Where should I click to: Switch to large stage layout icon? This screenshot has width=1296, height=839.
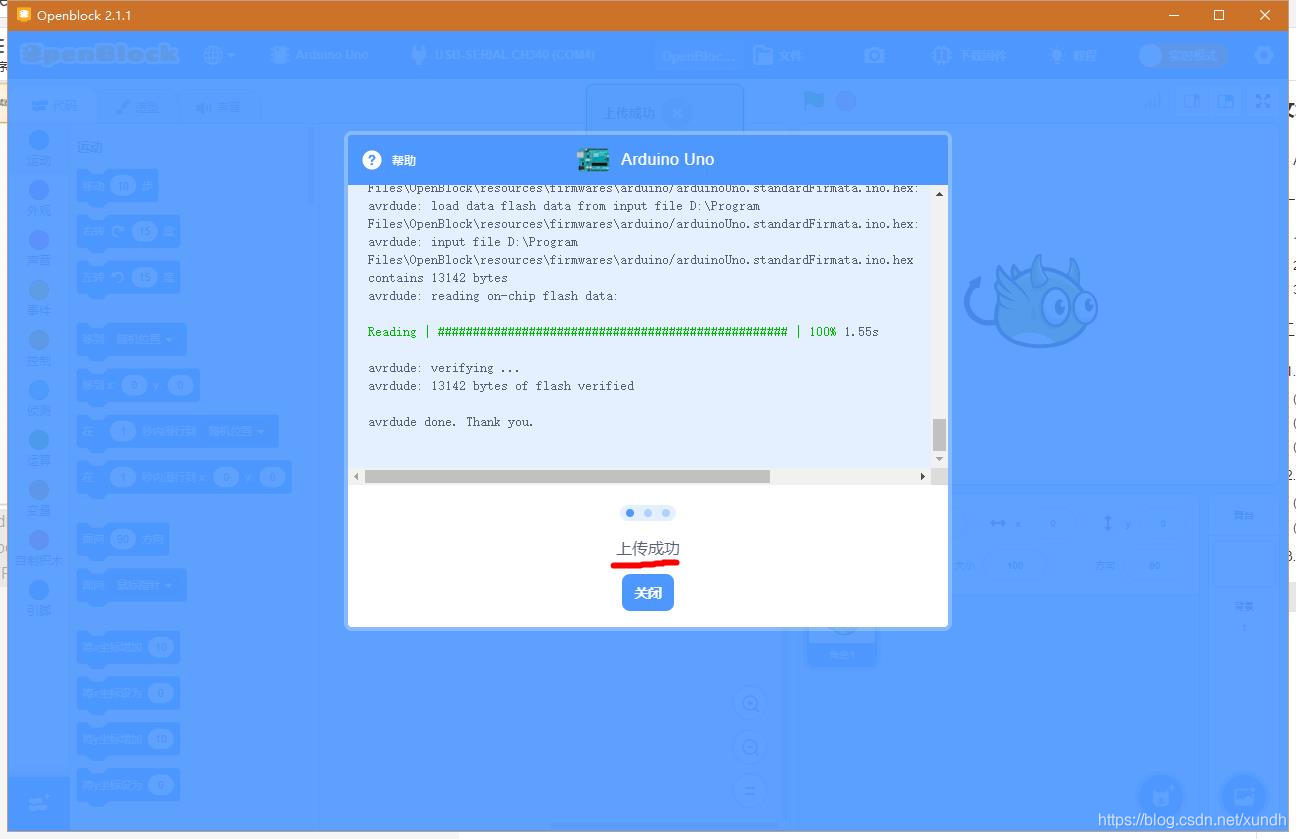1225,101
